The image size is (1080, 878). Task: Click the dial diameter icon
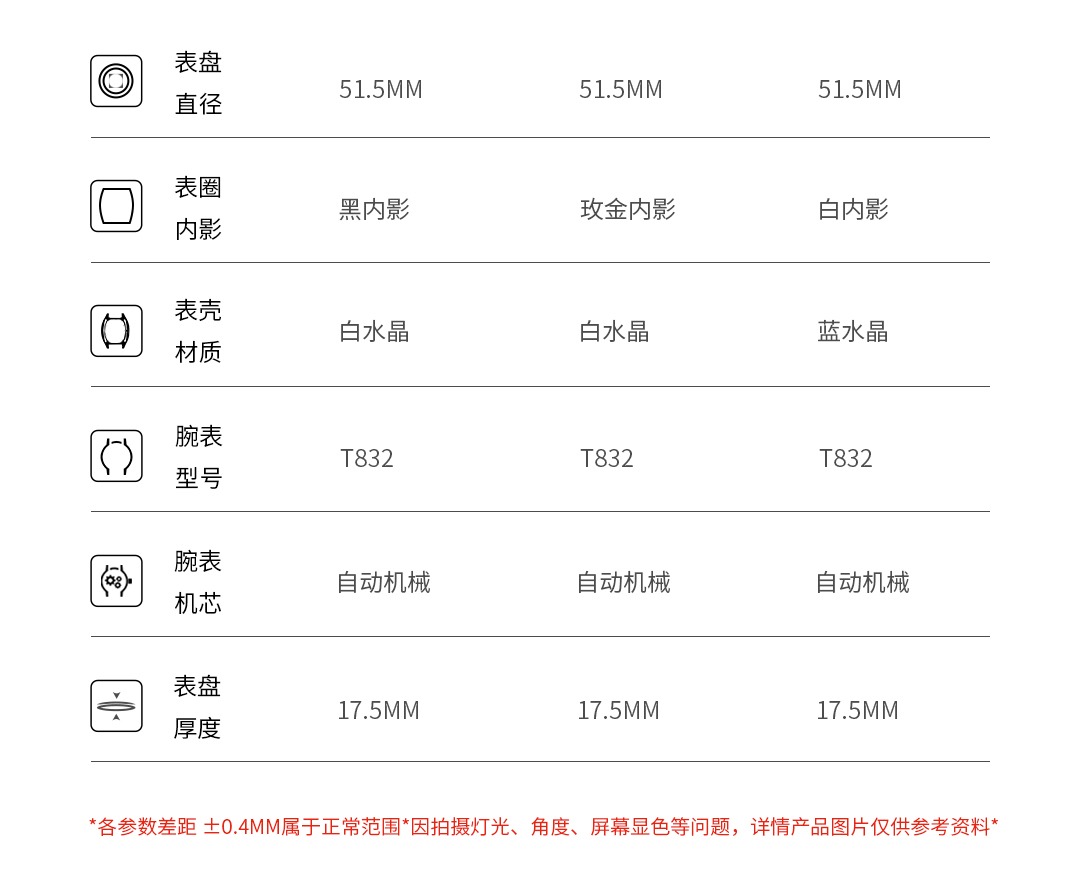[x=116, y=81]
